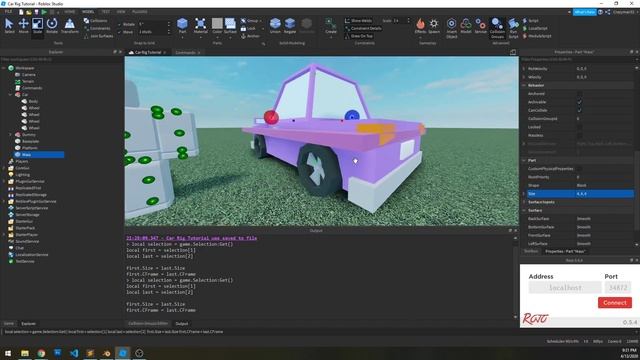This screenshot has height=360, width=640.
Task: Insert a new ModuleScript
Action: tap(537, 36)
